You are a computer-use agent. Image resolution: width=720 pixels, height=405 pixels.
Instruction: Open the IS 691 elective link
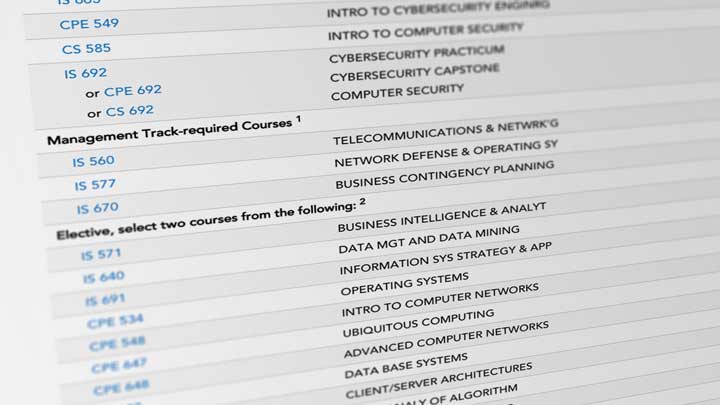105,300
